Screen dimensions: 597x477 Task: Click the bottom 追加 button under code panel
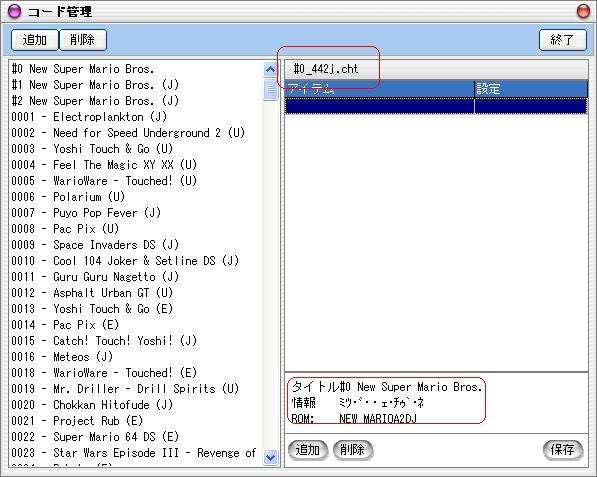pos(307,450)
